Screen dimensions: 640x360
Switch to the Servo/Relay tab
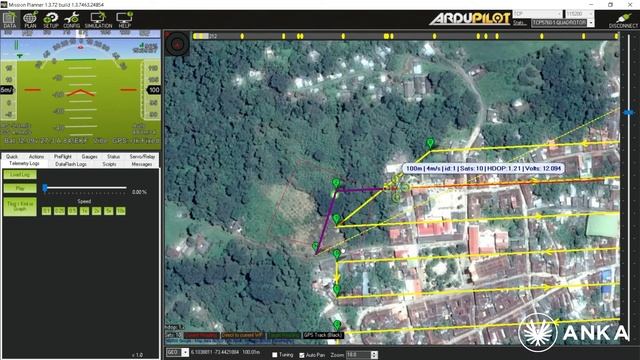point(142,157)
